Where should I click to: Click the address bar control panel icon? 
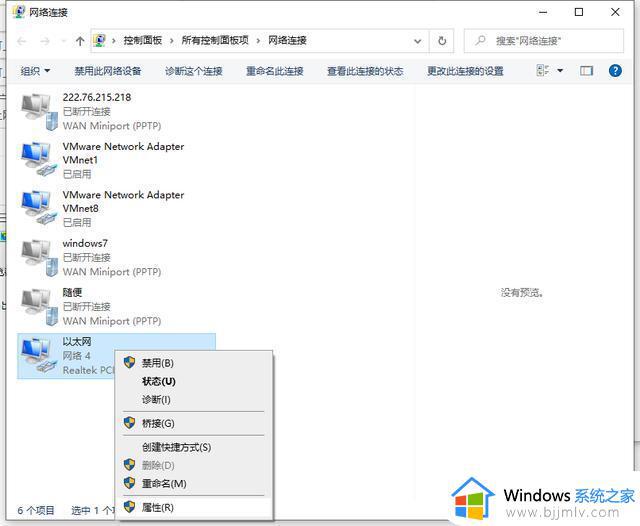pyautogui.click(x=100, y=40)
